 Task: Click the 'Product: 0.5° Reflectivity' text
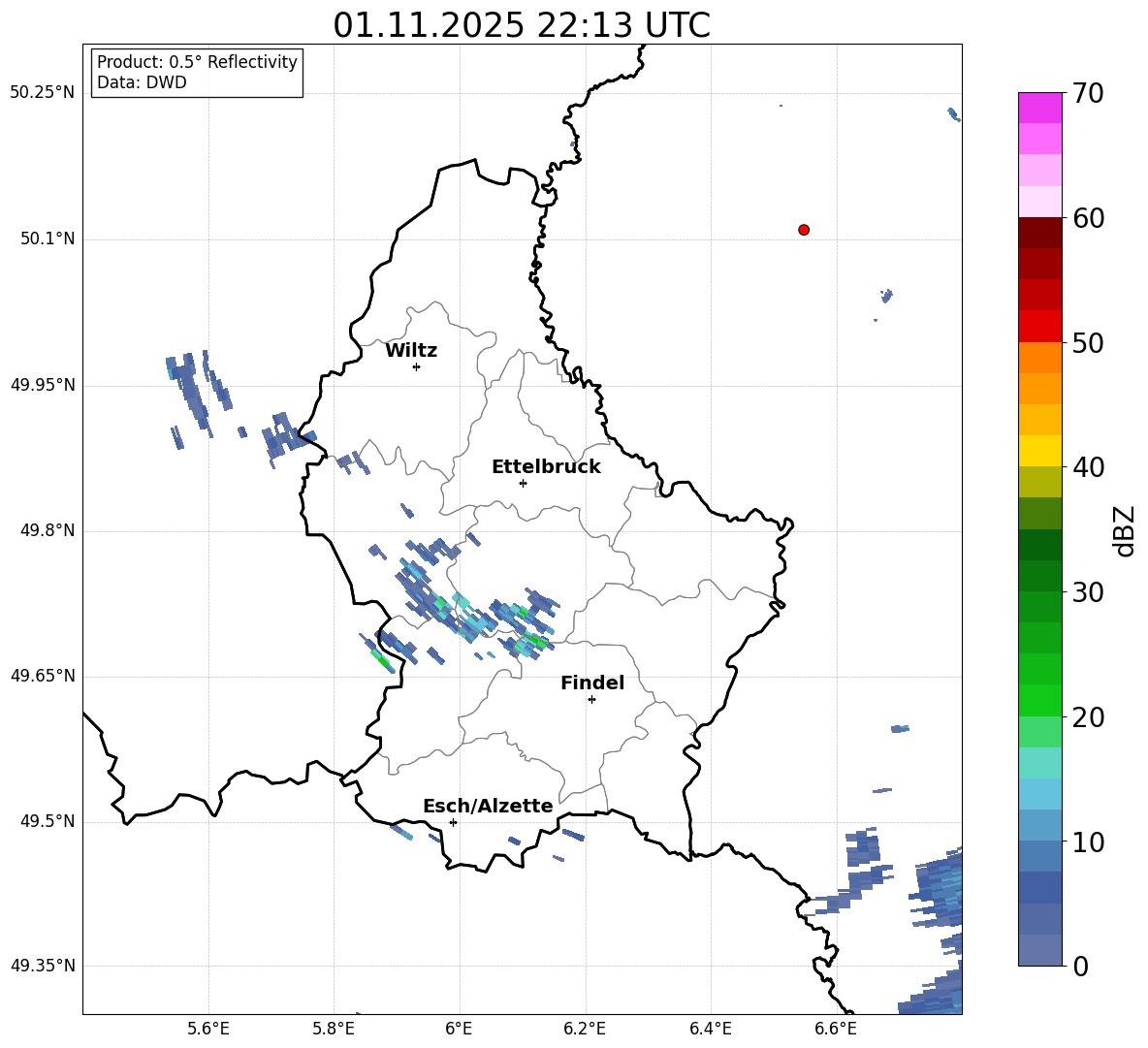click(x=197, y=62)
